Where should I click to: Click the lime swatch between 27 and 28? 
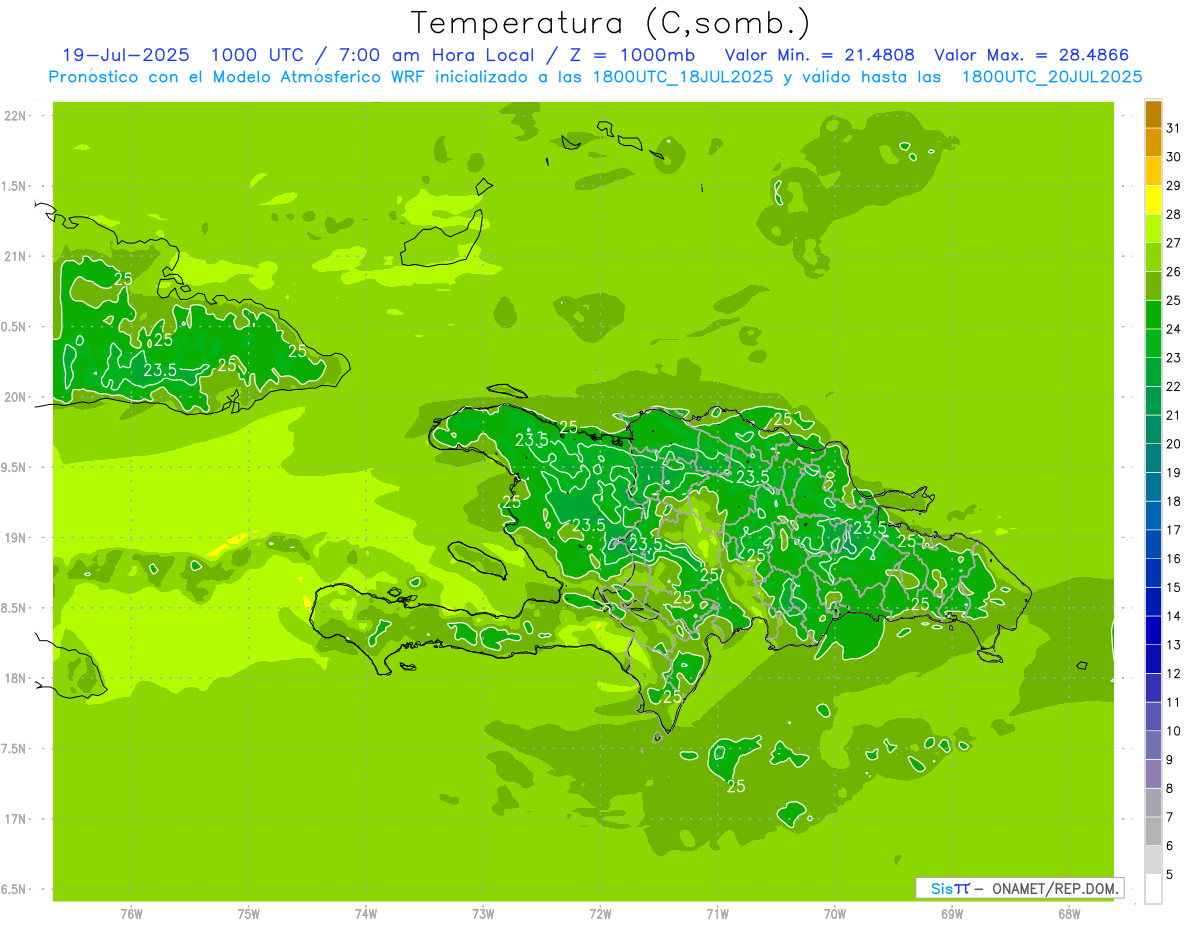pos(1153,229)
